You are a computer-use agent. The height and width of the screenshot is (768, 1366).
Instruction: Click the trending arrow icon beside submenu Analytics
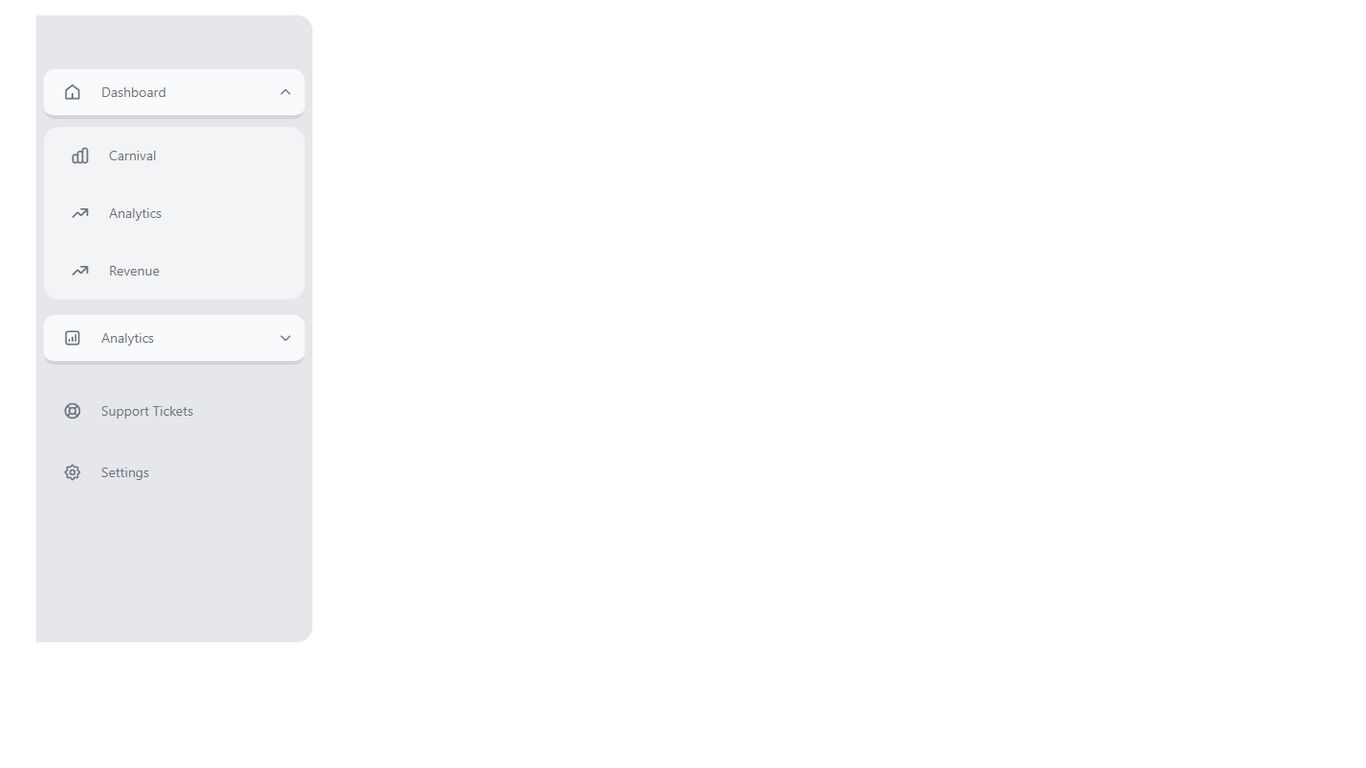(80, 213)
